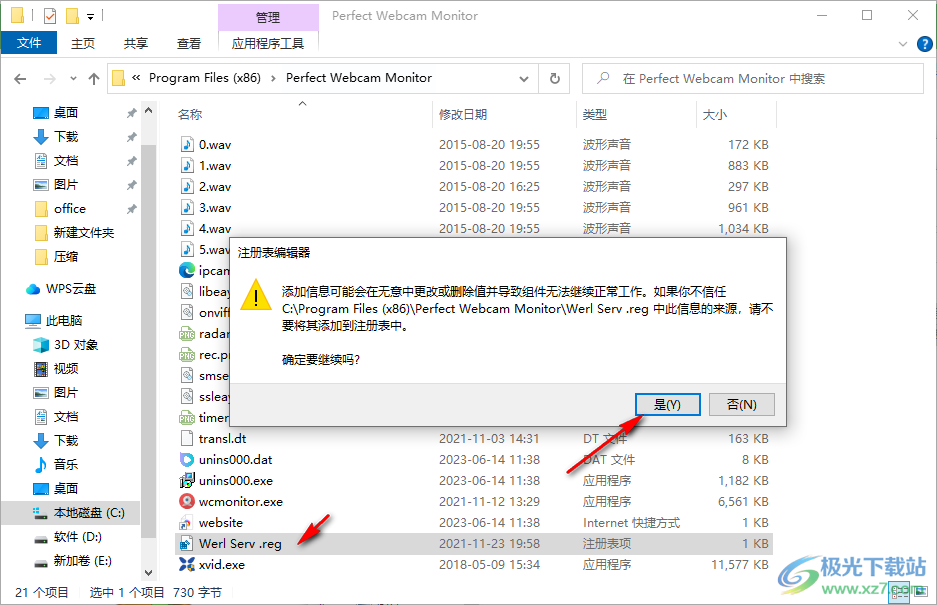Switch to the 查看 View tab
The height and width of the screenshot is (605, 937).
pos(189,43)
